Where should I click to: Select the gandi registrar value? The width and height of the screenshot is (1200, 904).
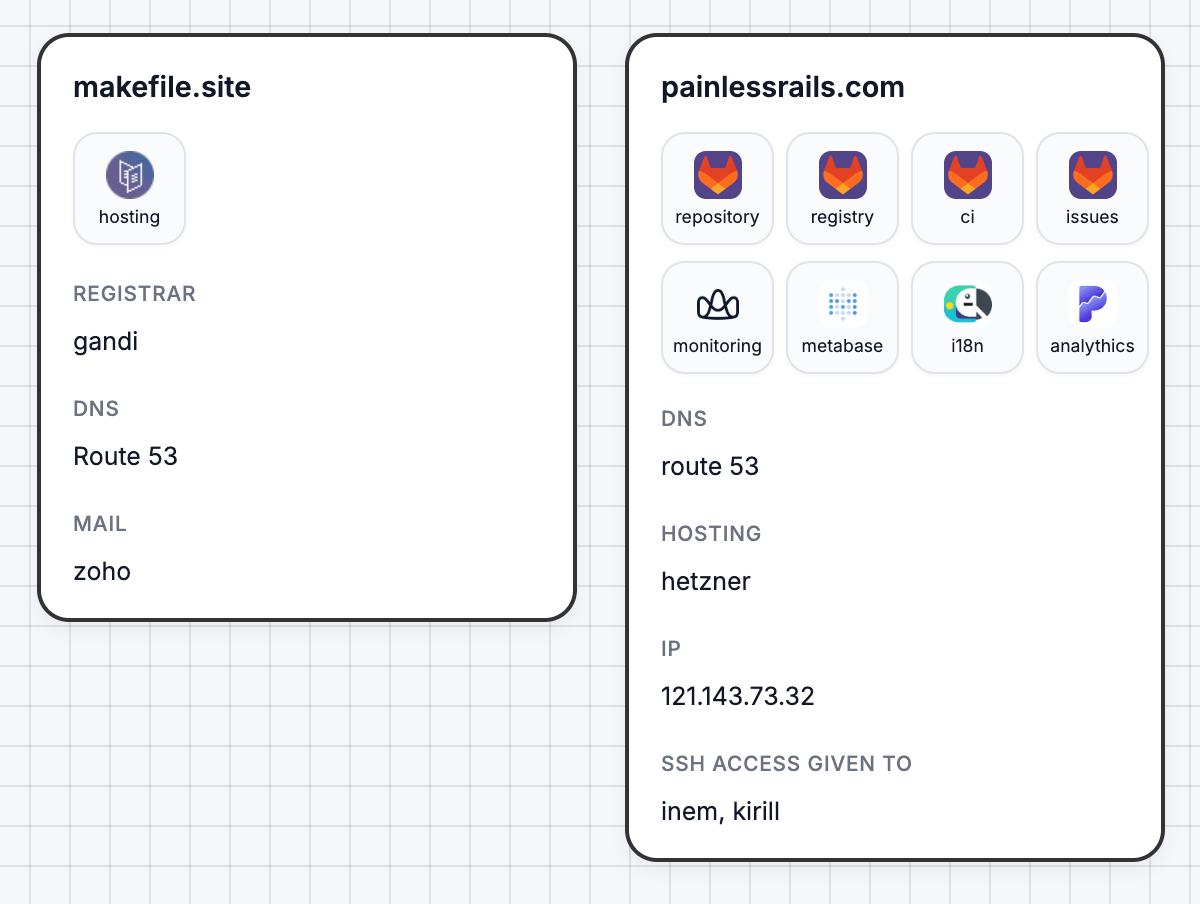click(106, 342)
